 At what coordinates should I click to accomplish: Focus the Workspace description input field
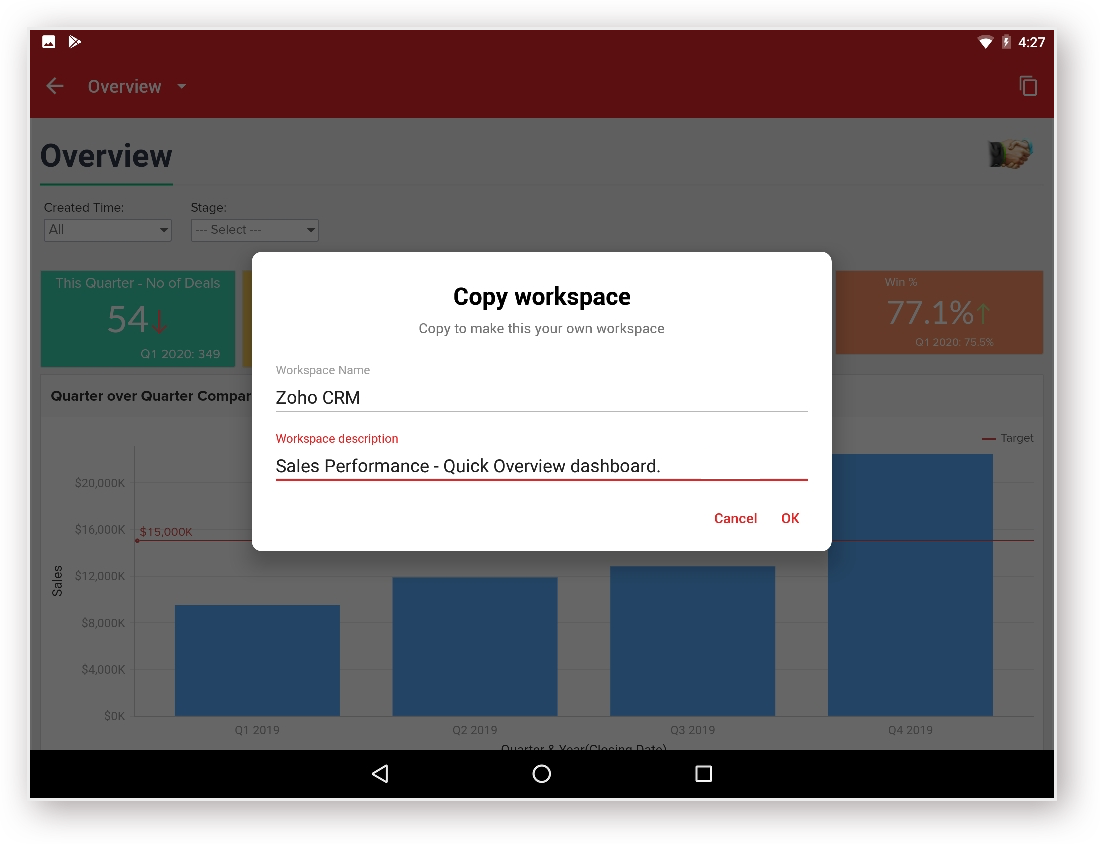click(542, 467)
